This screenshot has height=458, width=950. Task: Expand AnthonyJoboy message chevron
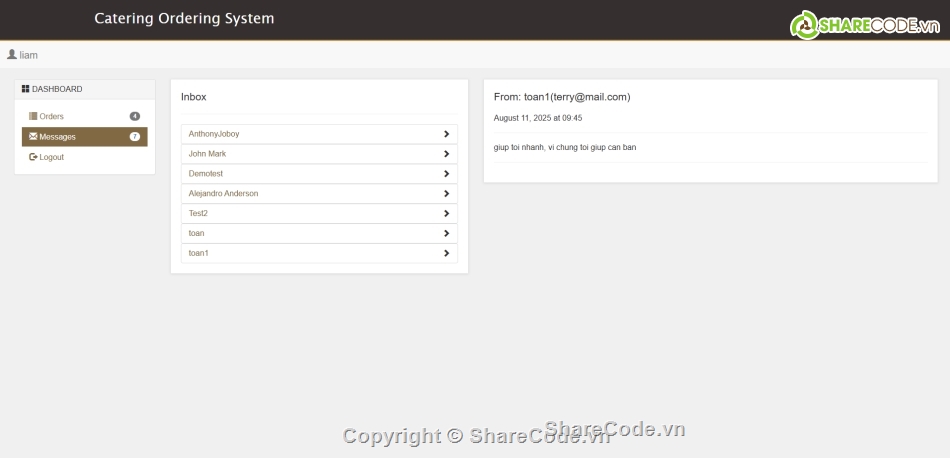pyautogui.click(x=447, y=134)
